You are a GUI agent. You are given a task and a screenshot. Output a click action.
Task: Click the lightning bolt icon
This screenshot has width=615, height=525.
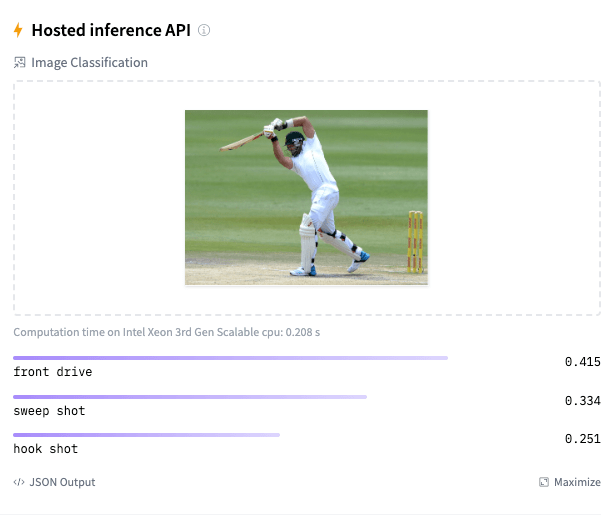[18, 30]
